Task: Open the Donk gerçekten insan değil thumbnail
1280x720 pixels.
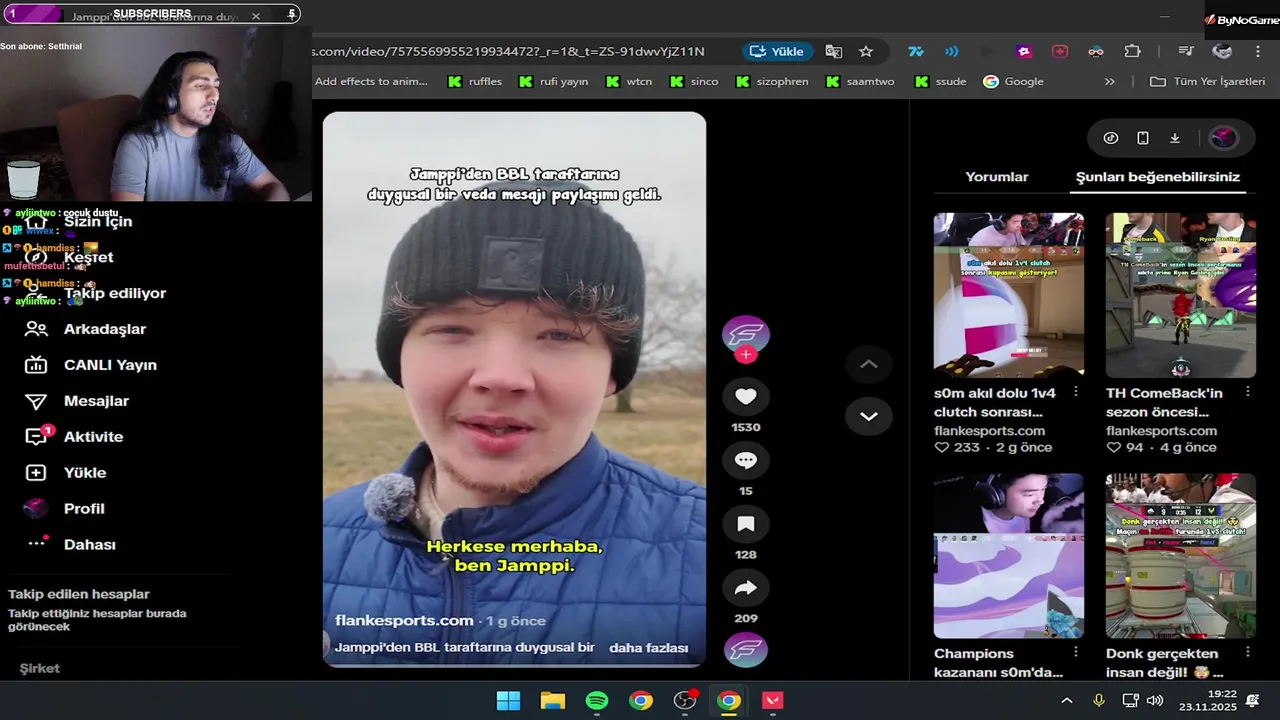Action: [x=1180, y=556]
